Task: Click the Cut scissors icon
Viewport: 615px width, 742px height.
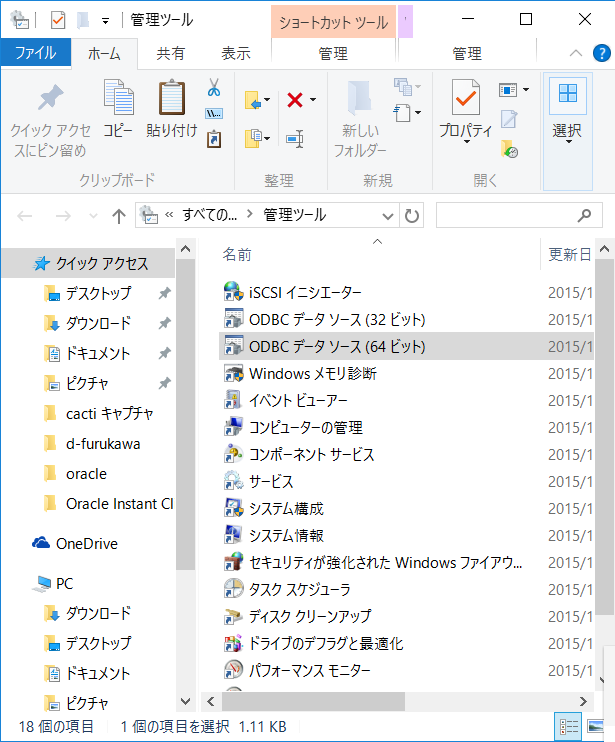Action: tap(214, 88)
